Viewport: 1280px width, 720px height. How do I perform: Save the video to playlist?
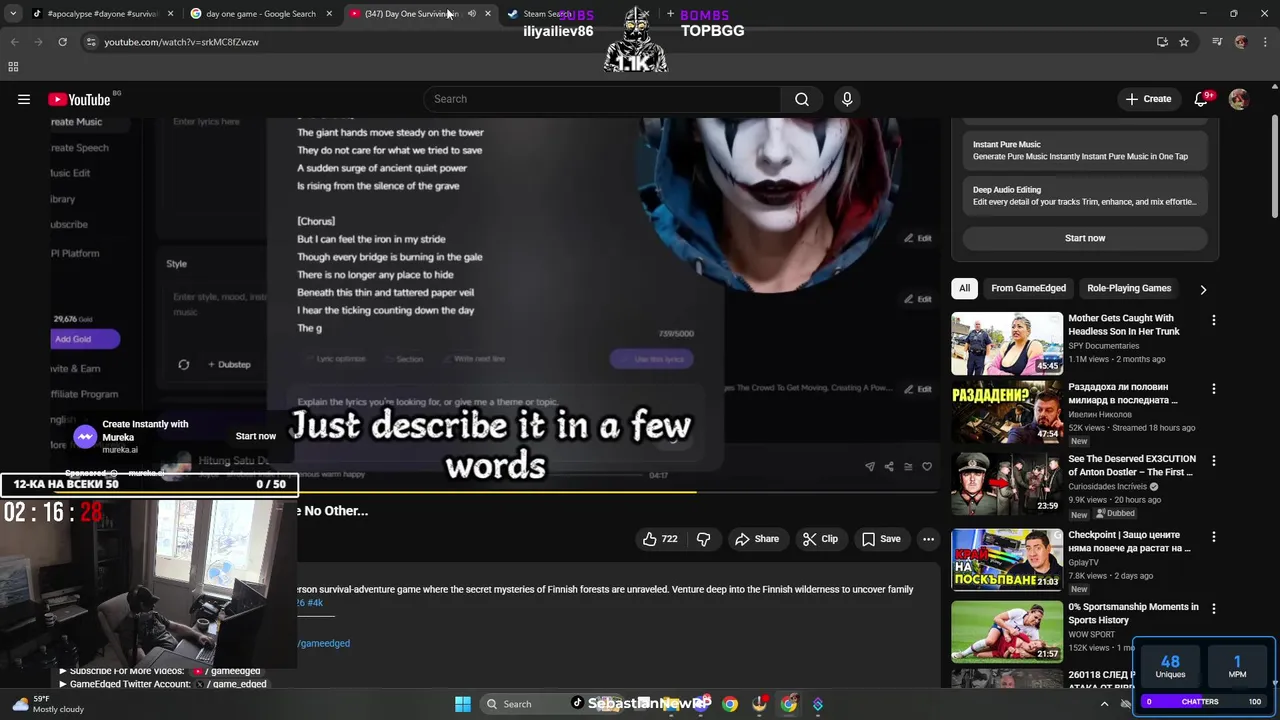[x=881, y=539]
